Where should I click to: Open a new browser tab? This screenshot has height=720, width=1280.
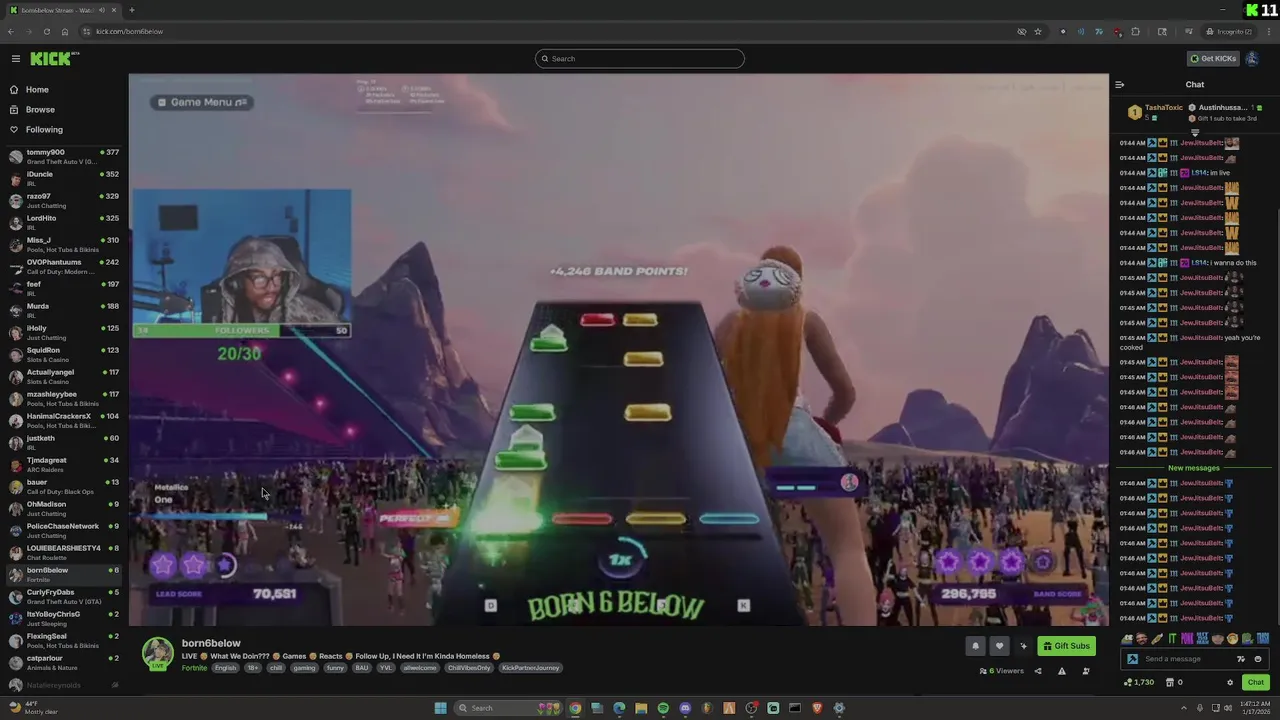[131, 10]
